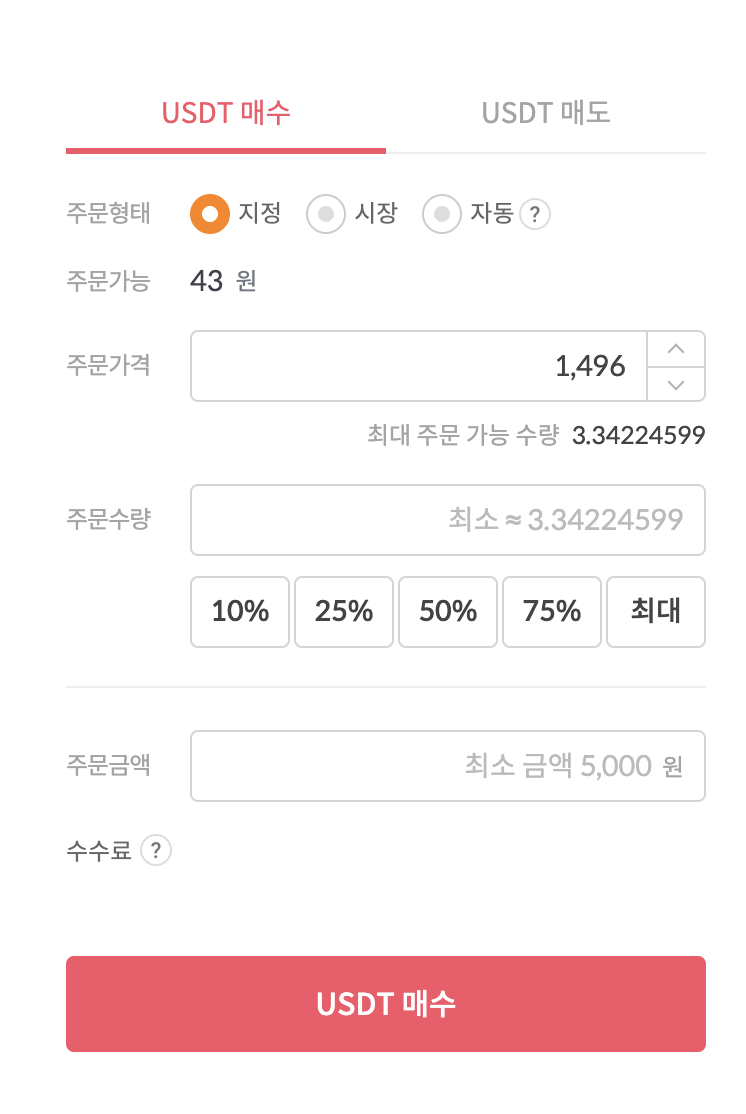The width and height of the screenshot is (746, 1114).
Task: Click the 75% order amount button
Action: tap(551, 612)
